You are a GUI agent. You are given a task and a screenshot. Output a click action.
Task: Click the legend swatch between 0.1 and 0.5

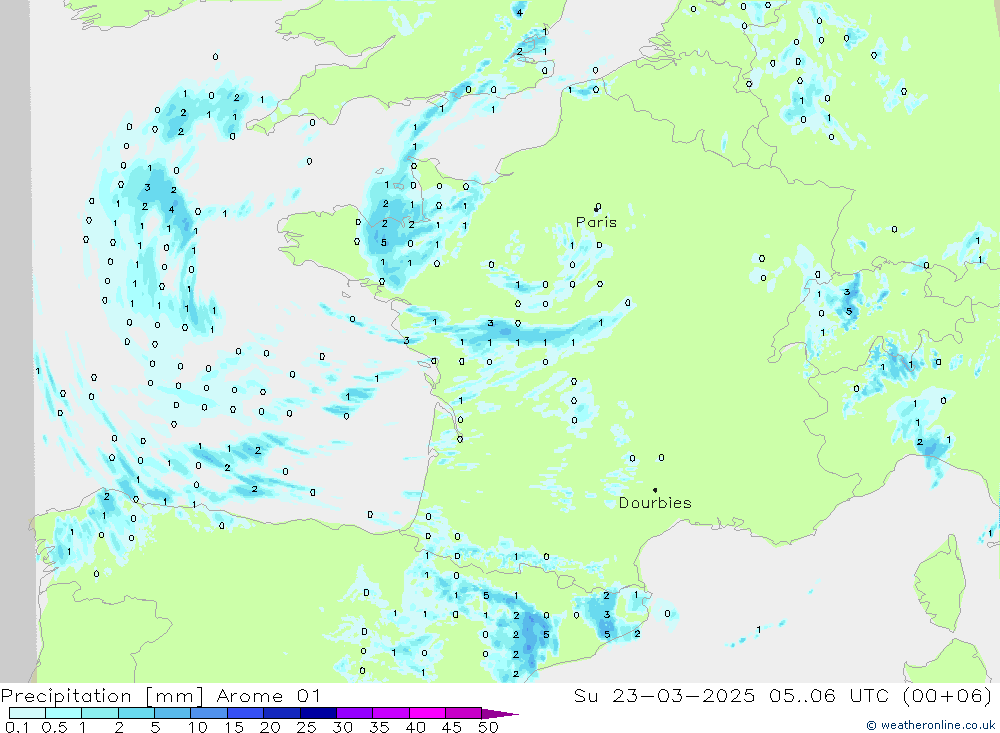coord(27,713)
